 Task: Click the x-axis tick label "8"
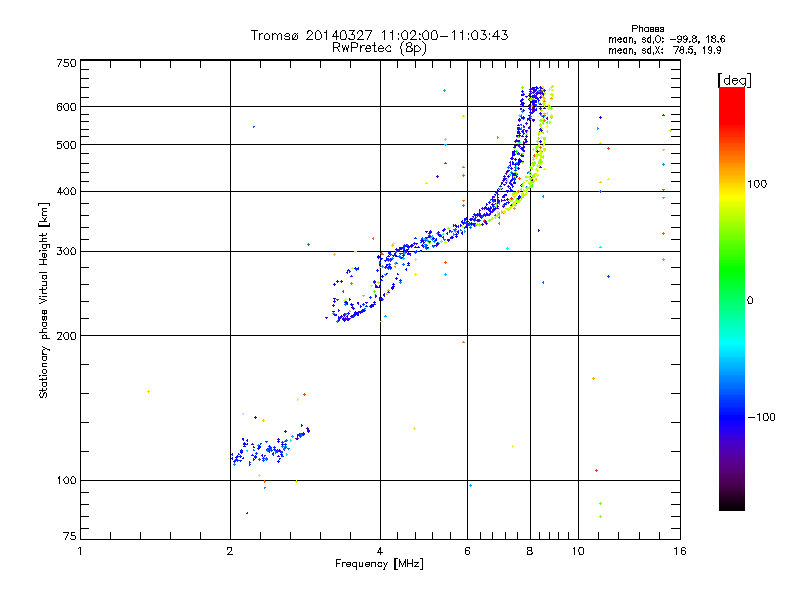530,551
